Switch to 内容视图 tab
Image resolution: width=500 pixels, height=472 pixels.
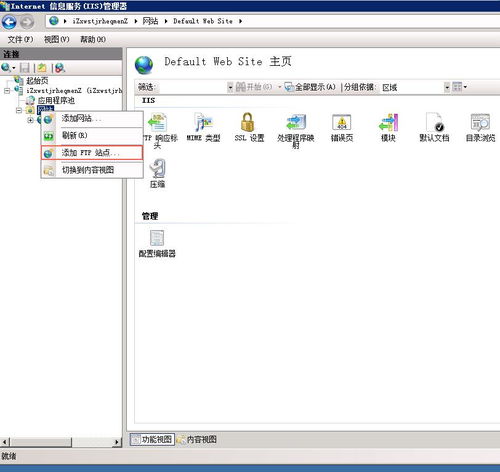point(197,439)
